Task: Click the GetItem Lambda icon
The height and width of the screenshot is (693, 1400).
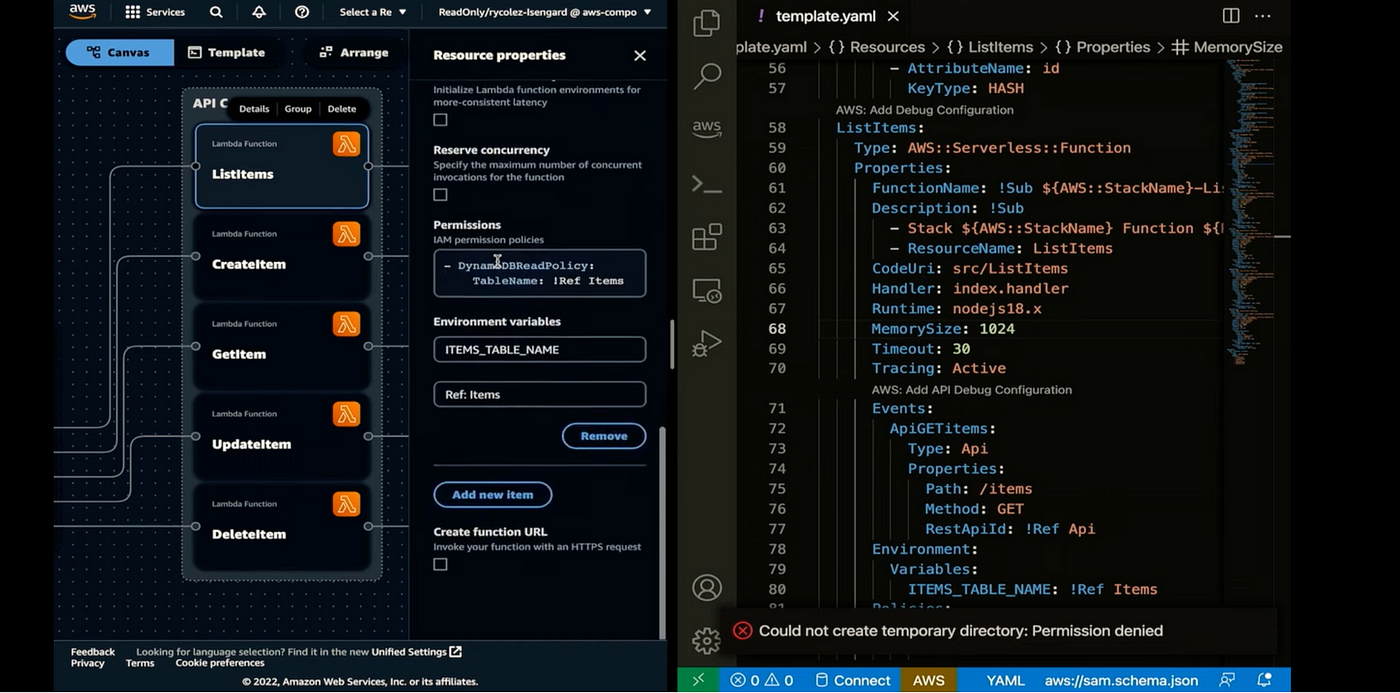Action: tap(346, 324)
